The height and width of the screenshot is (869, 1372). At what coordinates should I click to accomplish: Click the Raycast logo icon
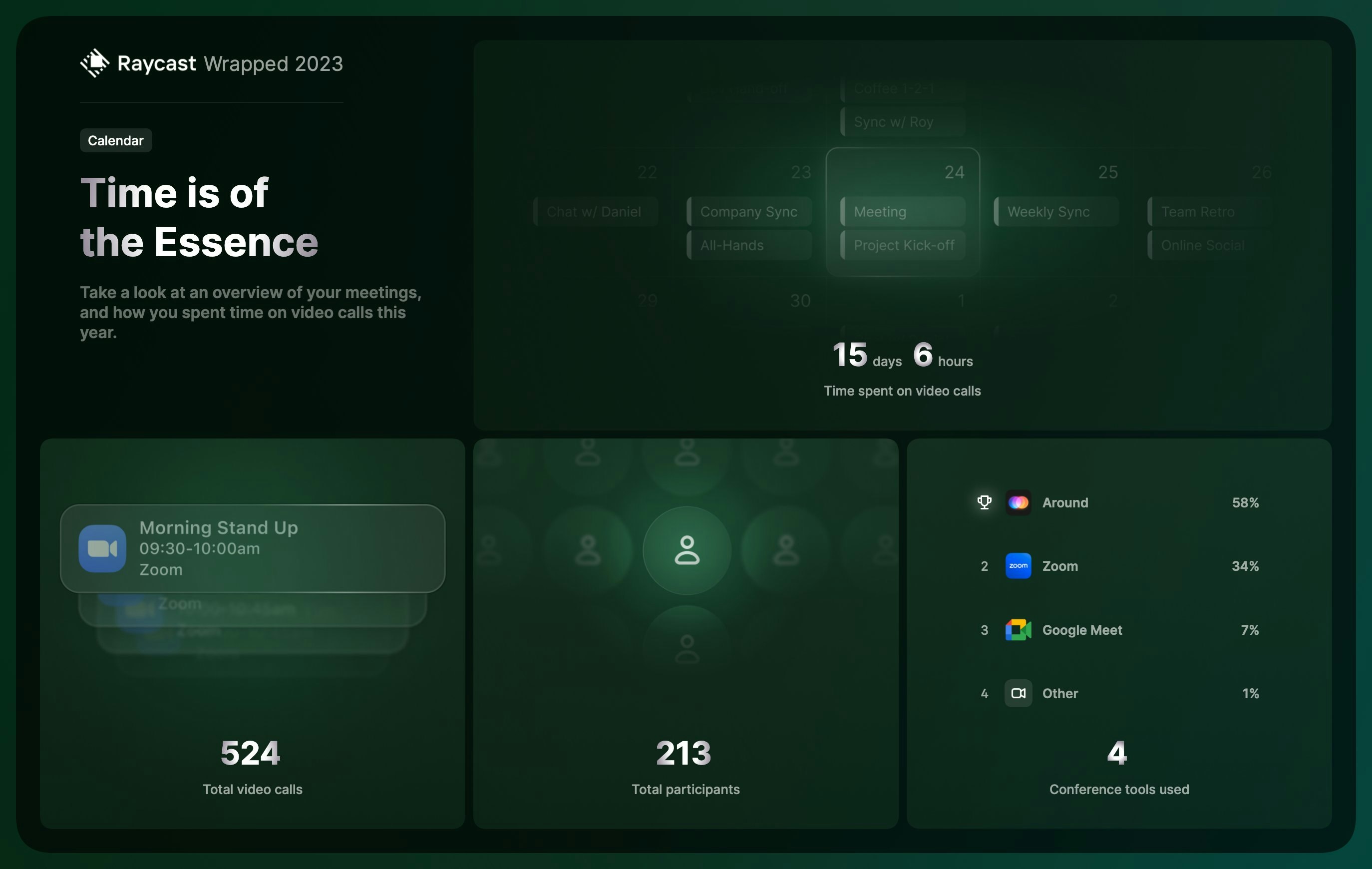point(94,63)
